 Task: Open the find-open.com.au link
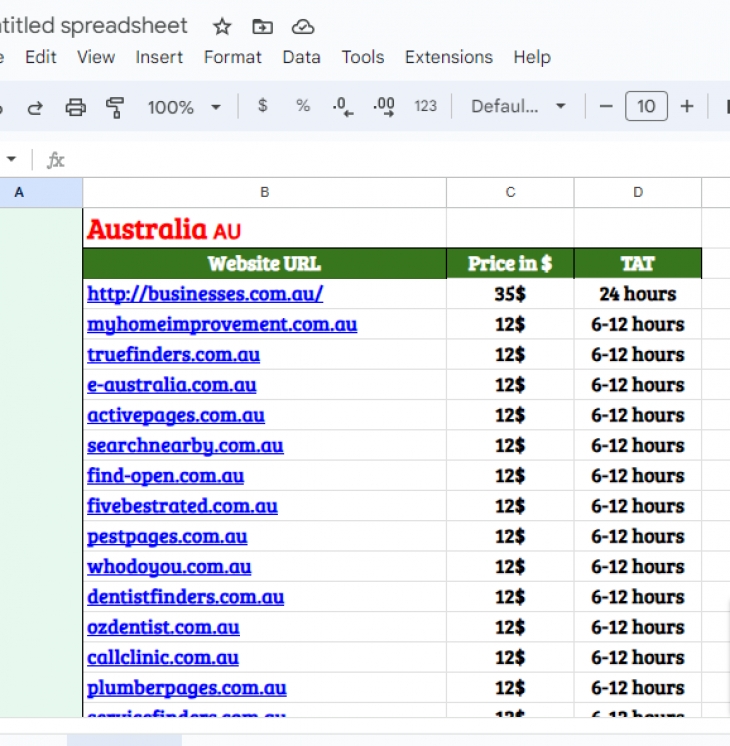(x=165, y=476)
